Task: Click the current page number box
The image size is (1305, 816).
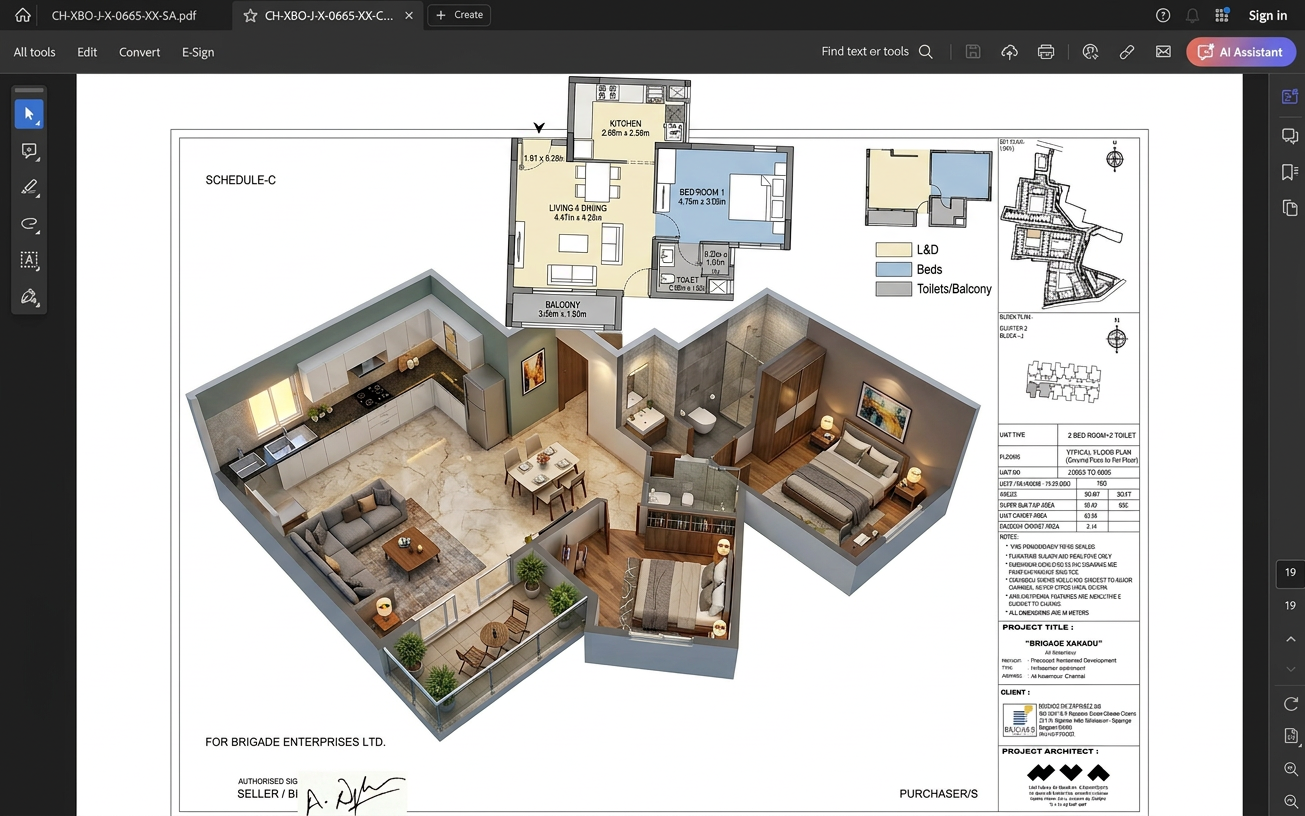Action: click(x=1290, y=573)
